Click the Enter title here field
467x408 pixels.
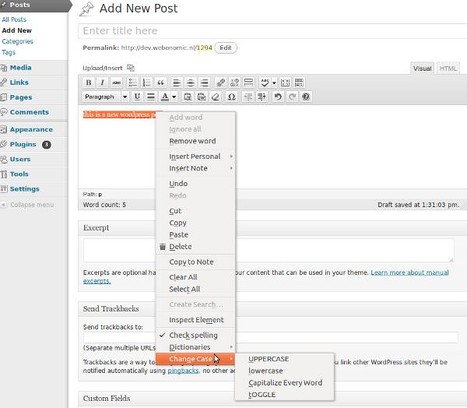click(273, 31)
